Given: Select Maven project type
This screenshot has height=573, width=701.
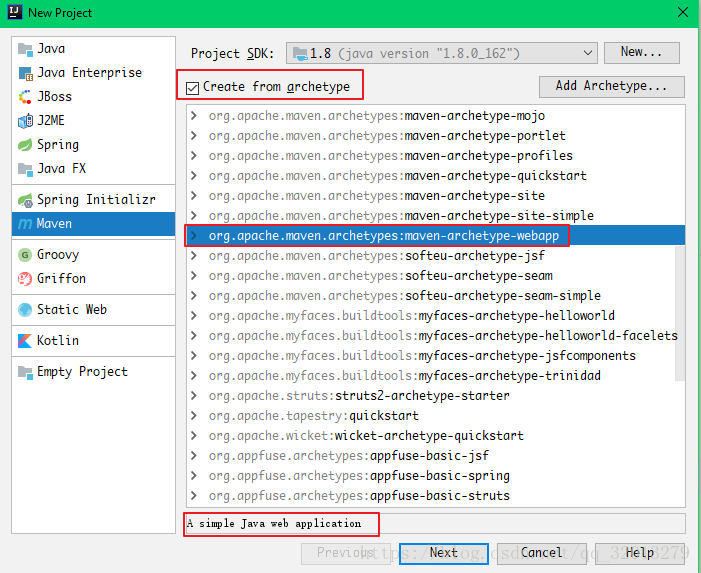Looking at the screenshot, I should [93, 224].
